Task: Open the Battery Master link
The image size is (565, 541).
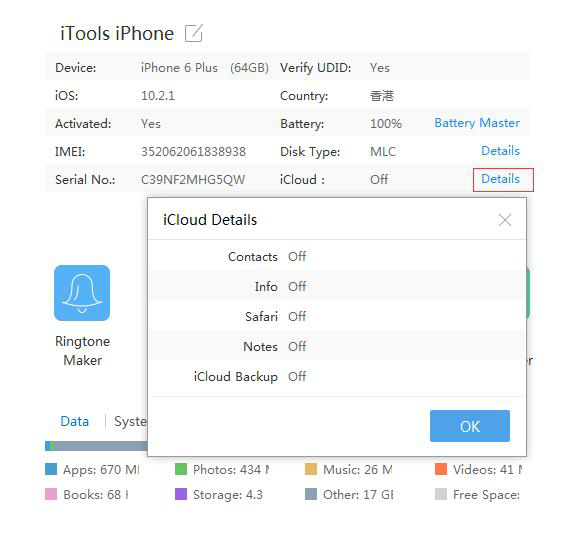Action: pos(477,123)
